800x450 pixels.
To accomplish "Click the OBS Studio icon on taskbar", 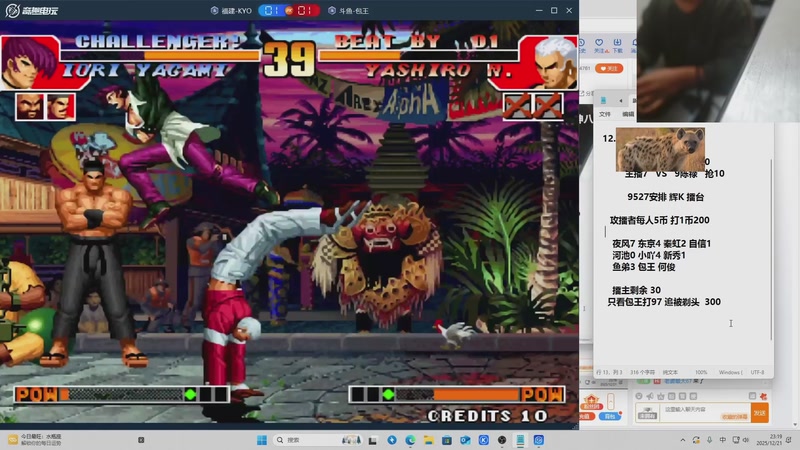I will click(502, 440).
